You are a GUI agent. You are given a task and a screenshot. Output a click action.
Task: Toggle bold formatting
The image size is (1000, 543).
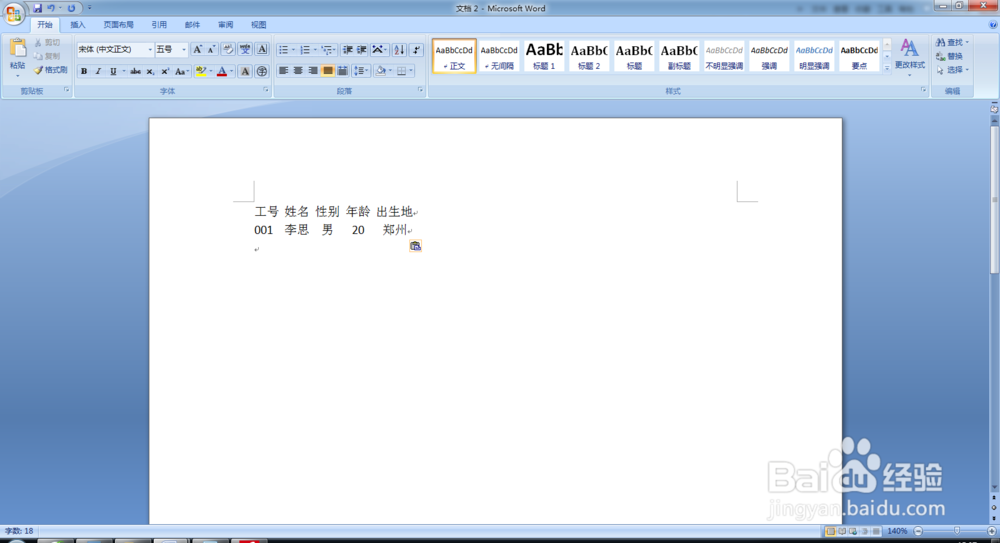(84, 71)
